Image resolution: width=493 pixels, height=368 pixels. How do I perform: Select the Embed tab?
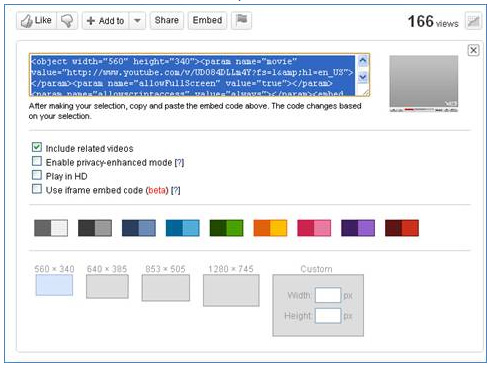point(207,20)
